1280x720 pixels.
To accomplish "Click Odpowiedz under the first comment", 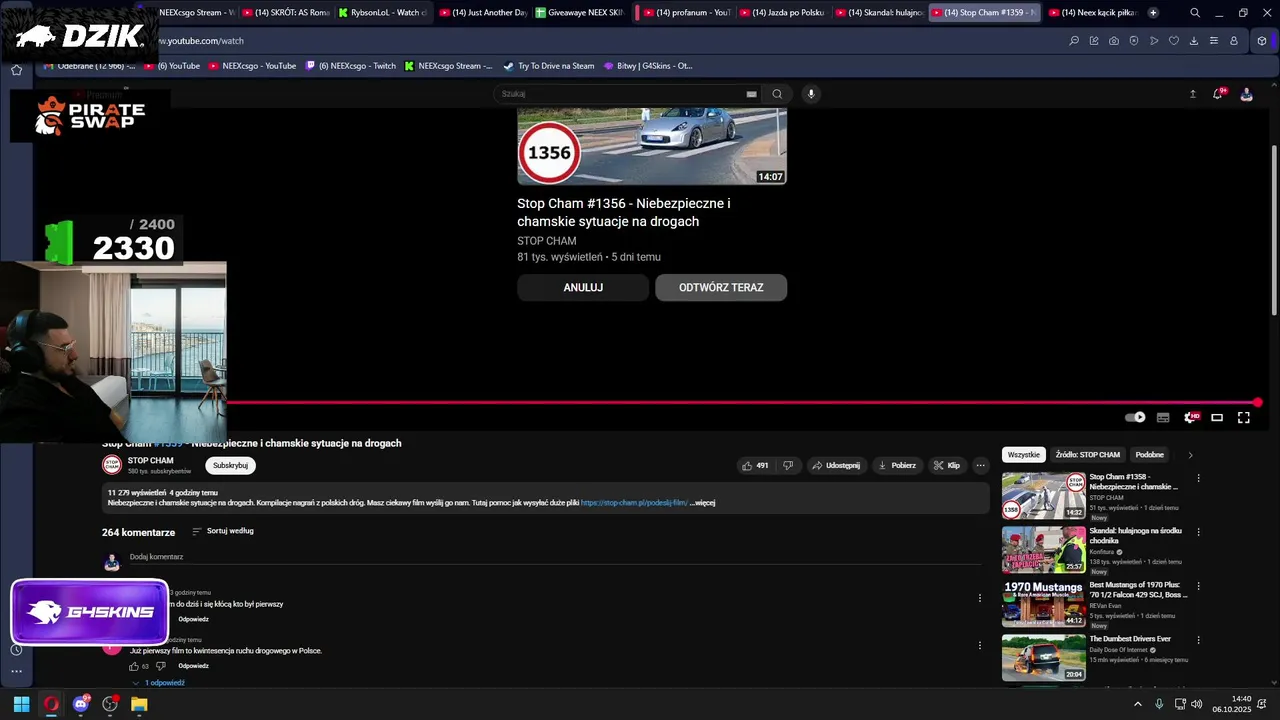I will pyautogui.click(x=193, y=619).
